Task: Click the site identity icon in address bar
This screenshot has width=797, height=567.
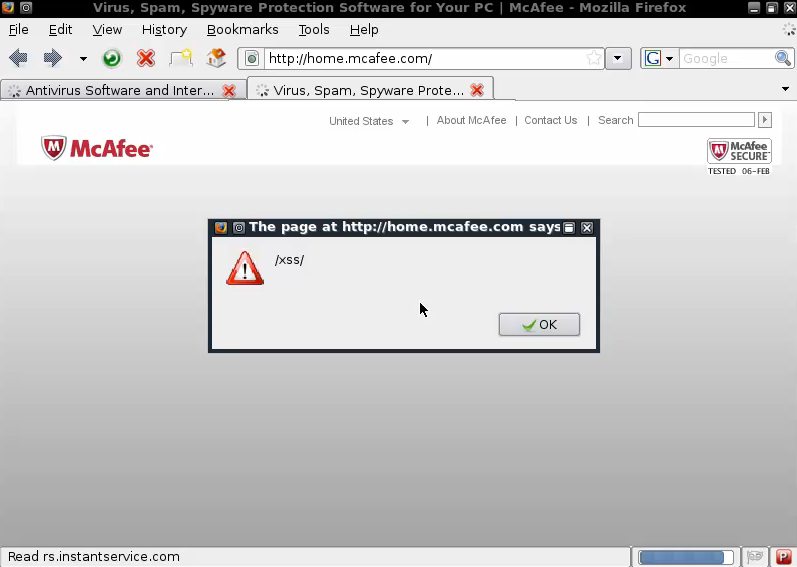Action: [x=252, y=58]
